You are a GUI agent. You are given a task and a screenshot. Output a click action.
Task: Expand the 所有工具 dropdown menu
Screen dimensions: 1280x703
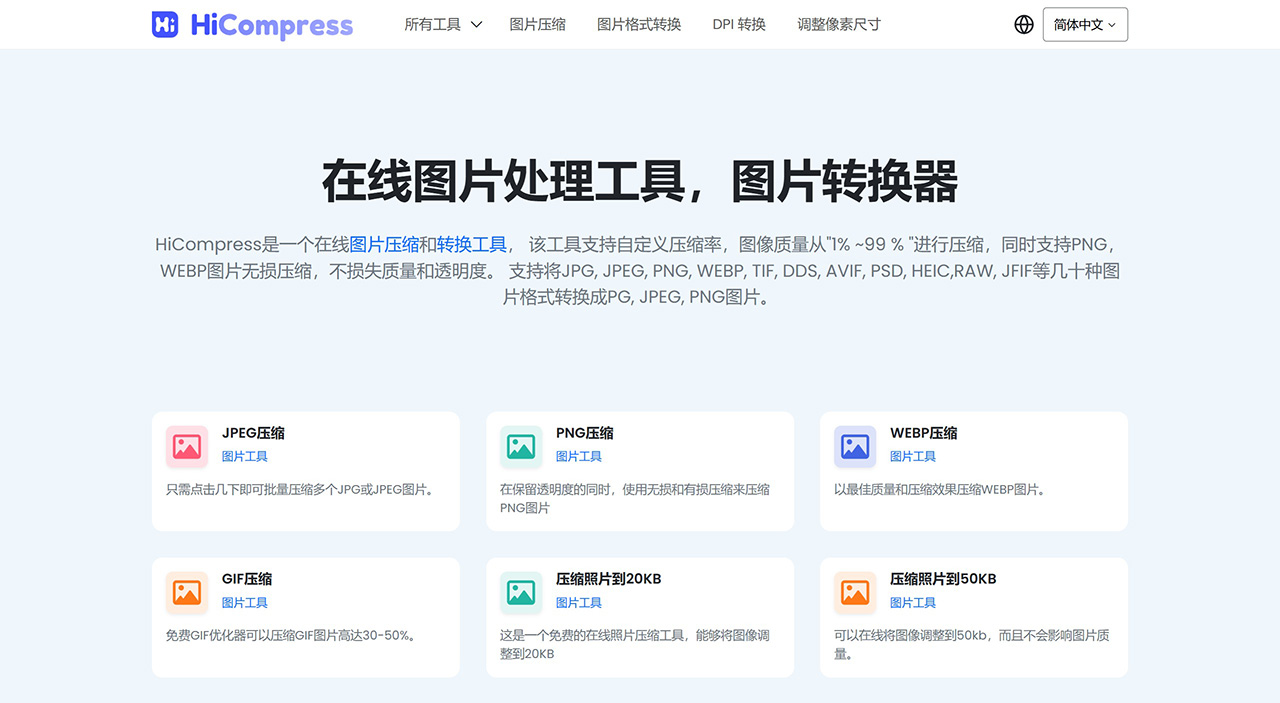441,24
